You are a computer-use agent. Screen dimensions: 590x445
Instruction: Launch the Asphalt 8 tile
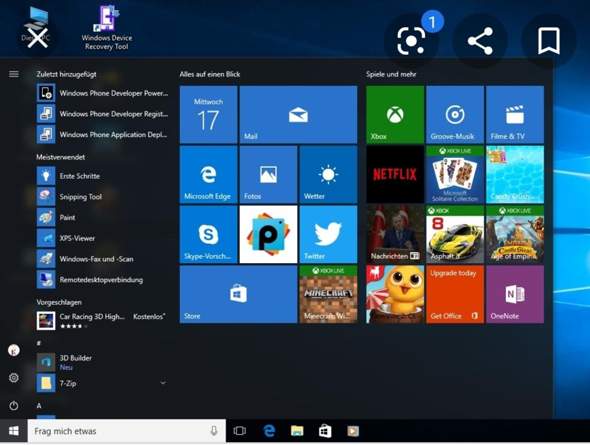pyautogui.click(x=455, y=234)
